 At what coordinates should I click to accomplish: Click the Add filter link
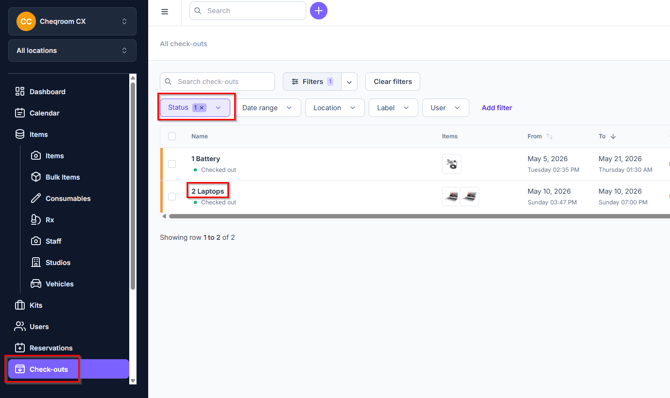(497, 108)
